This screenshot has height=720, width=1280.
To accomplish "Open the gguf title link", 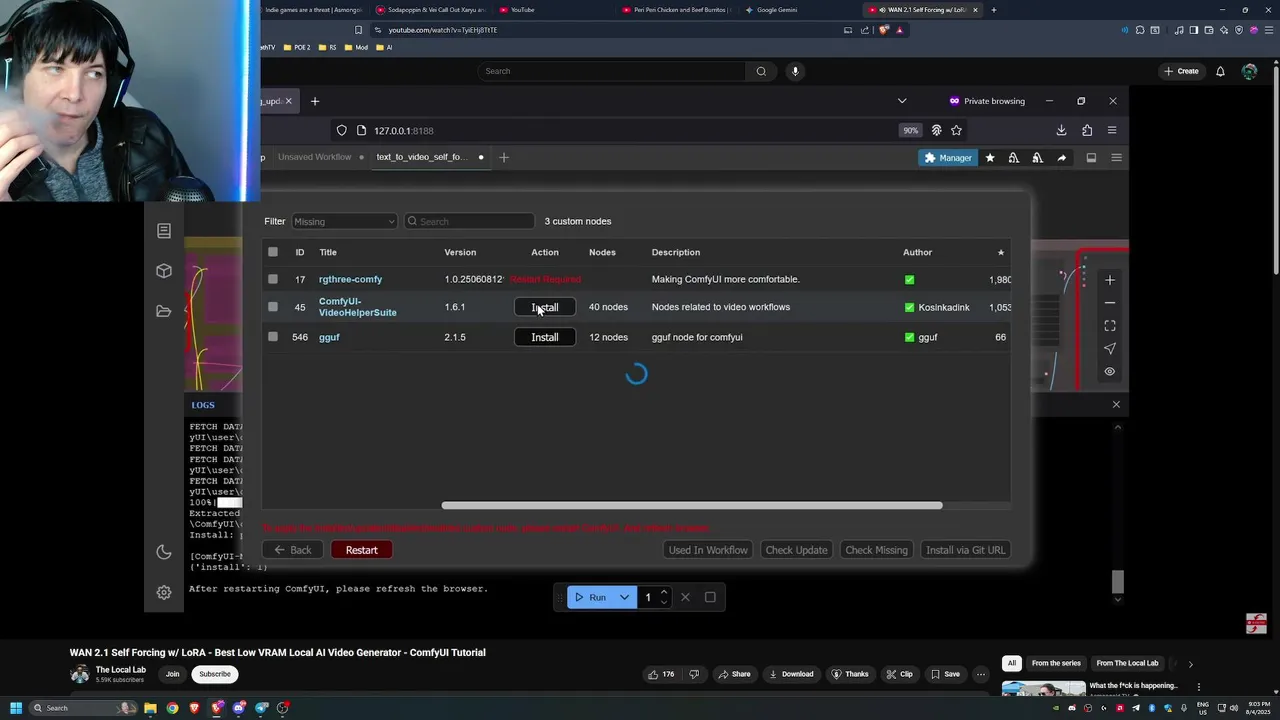I will click(x=329, y=337).
